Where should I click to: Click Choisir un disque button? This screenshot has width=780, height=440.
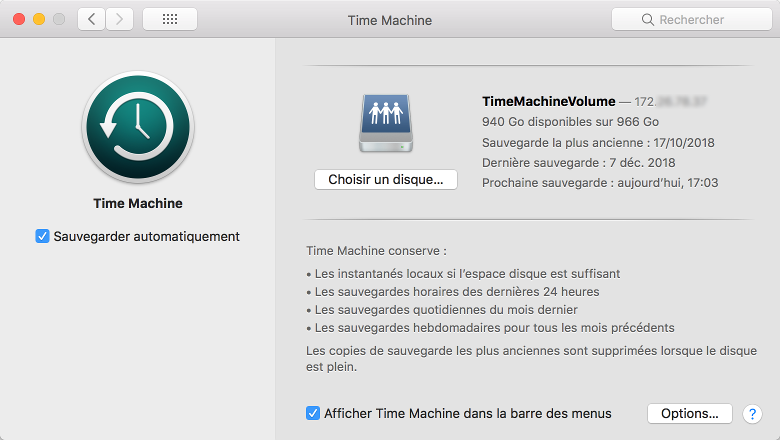[385, 179]
